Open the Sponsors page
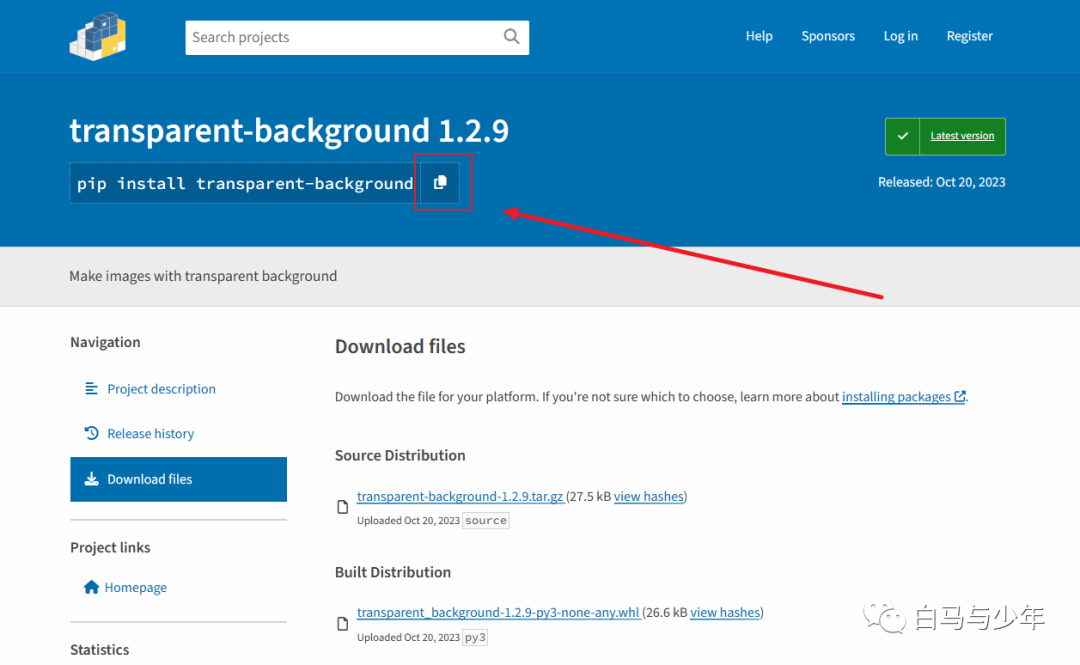Viewport: 1080px width, 665px height. pyautogui.click(x=828, y=36)
